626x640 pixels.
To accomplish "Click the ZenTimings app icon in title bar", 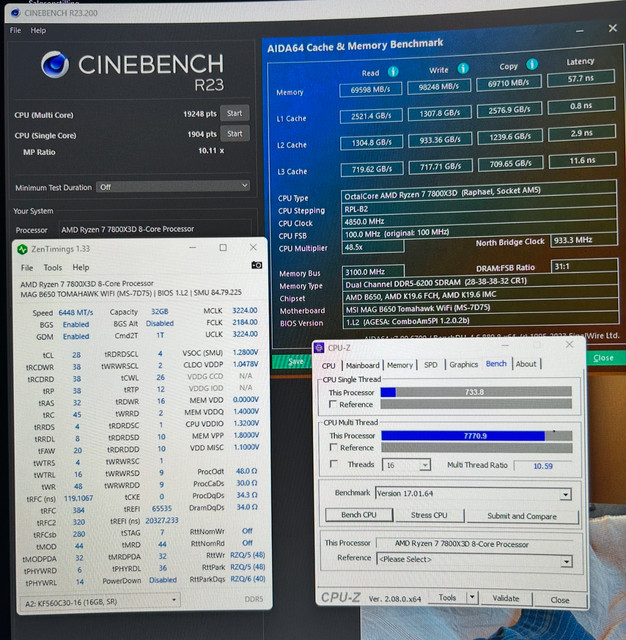I will coord(22,249).
